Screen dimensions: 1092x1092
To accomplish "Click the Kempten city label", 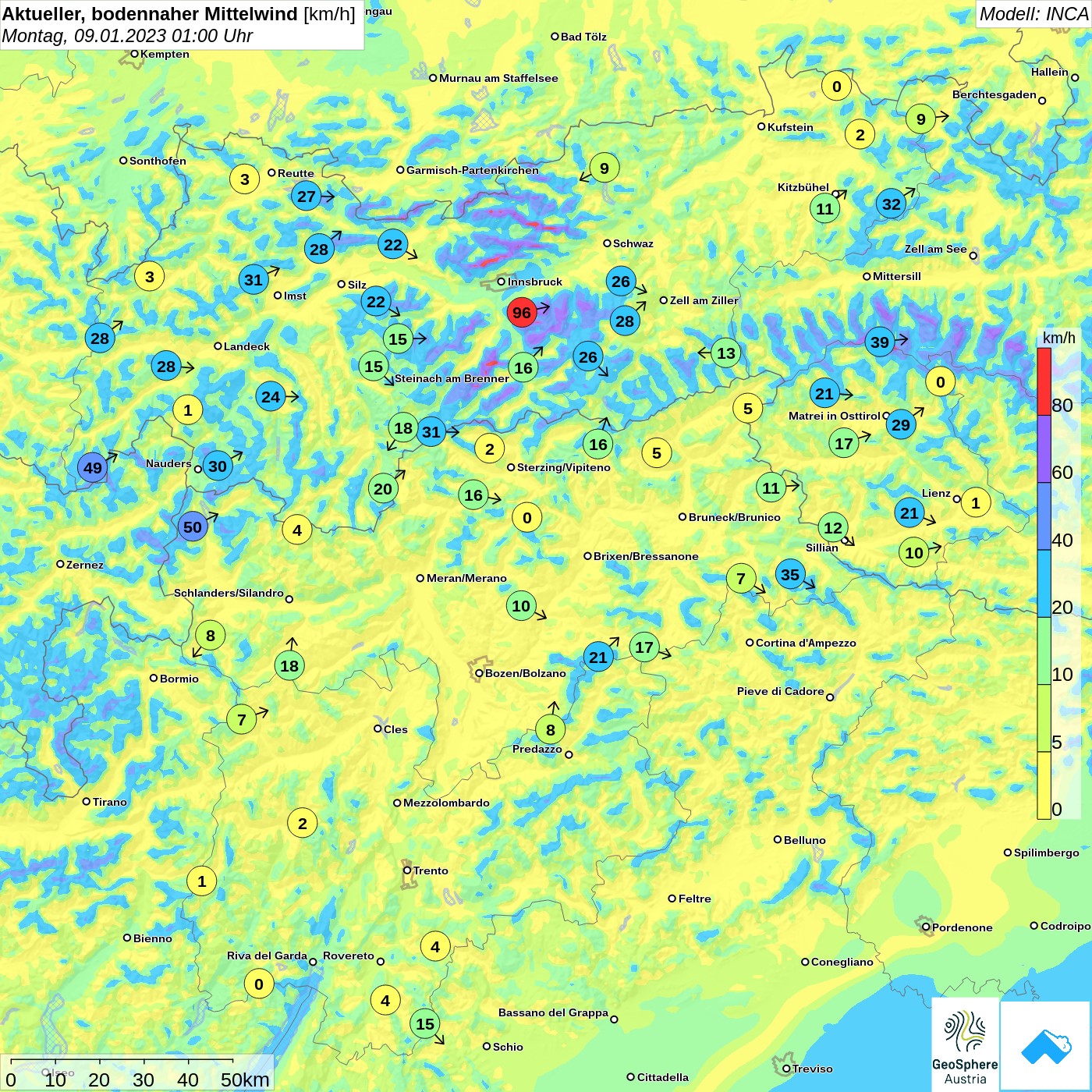I will tap(165, 54).
